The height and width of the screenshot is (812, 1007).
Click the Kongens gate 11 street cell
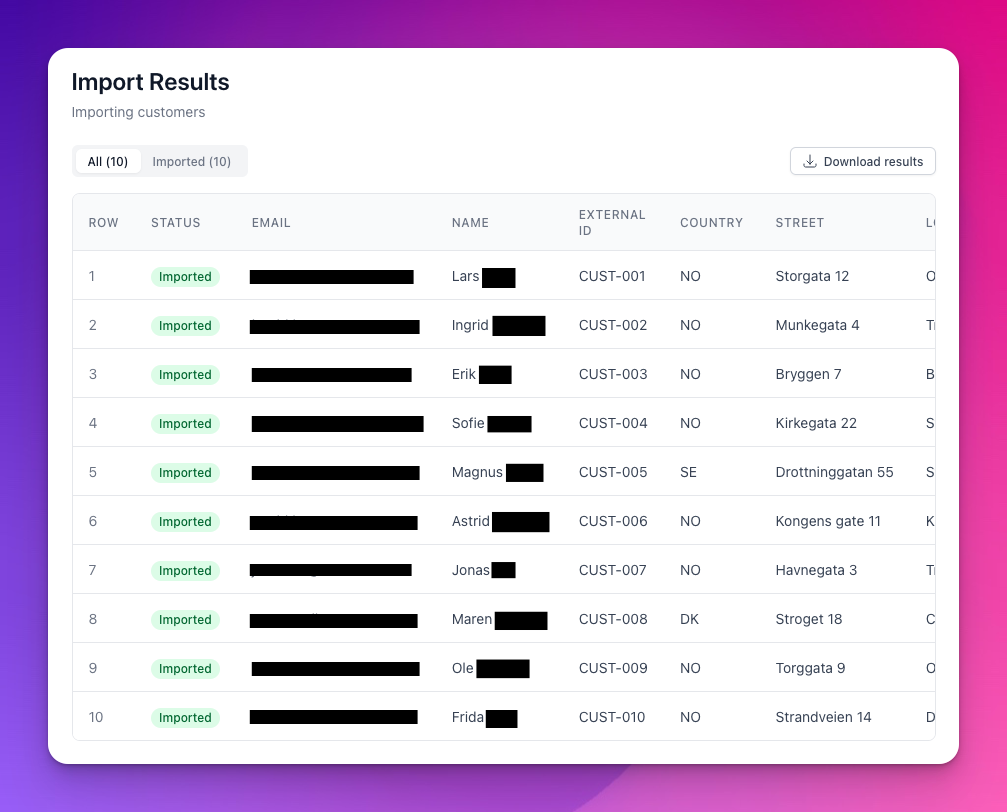point(828,521)
